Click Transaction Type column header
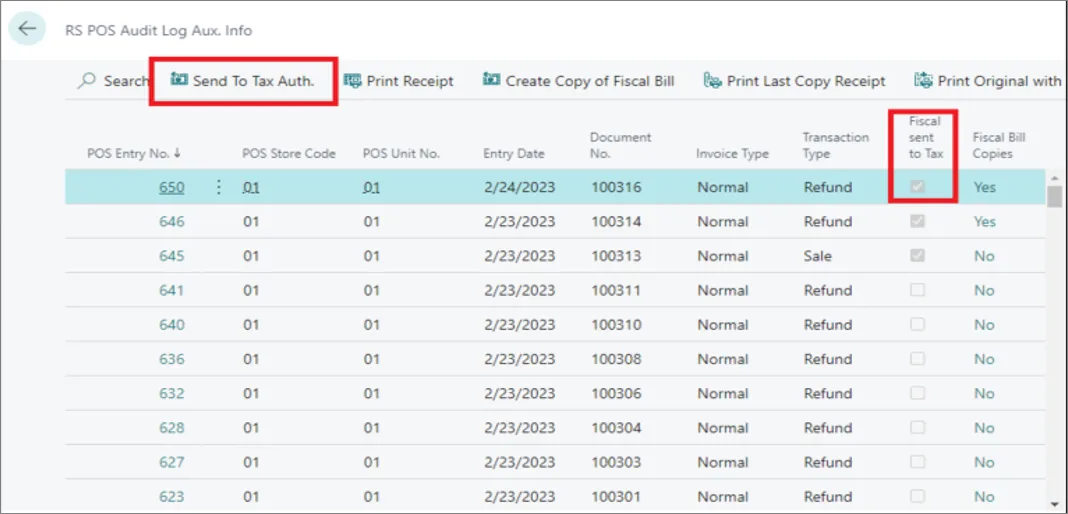The image size is (1068, 514). [836, 146]
